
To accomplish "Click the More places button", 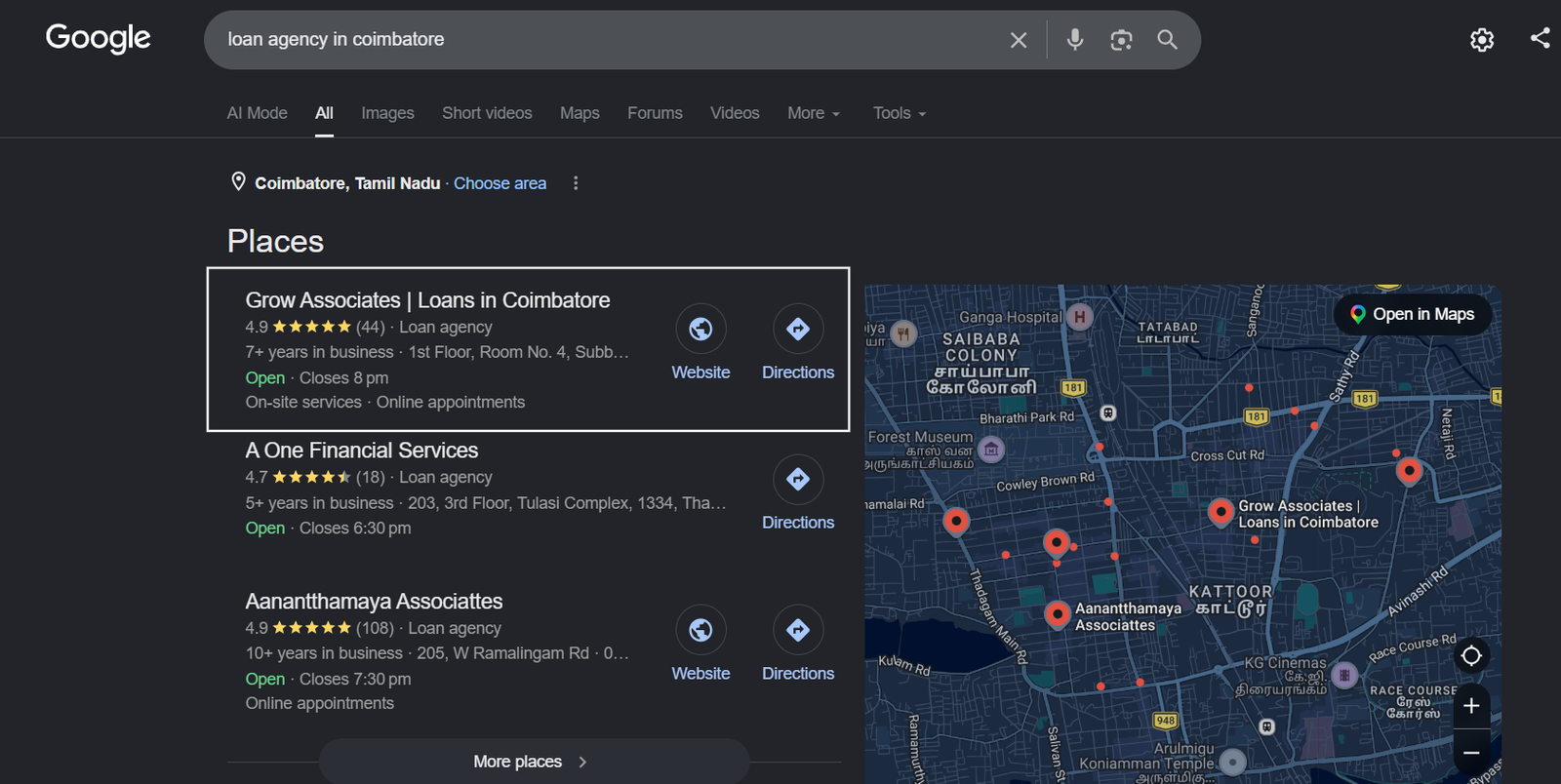I will point(534,762).
